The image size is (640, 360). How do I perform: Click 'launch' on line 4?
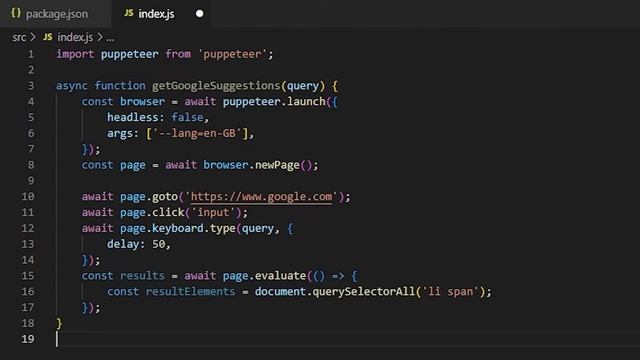pos(306,102)
